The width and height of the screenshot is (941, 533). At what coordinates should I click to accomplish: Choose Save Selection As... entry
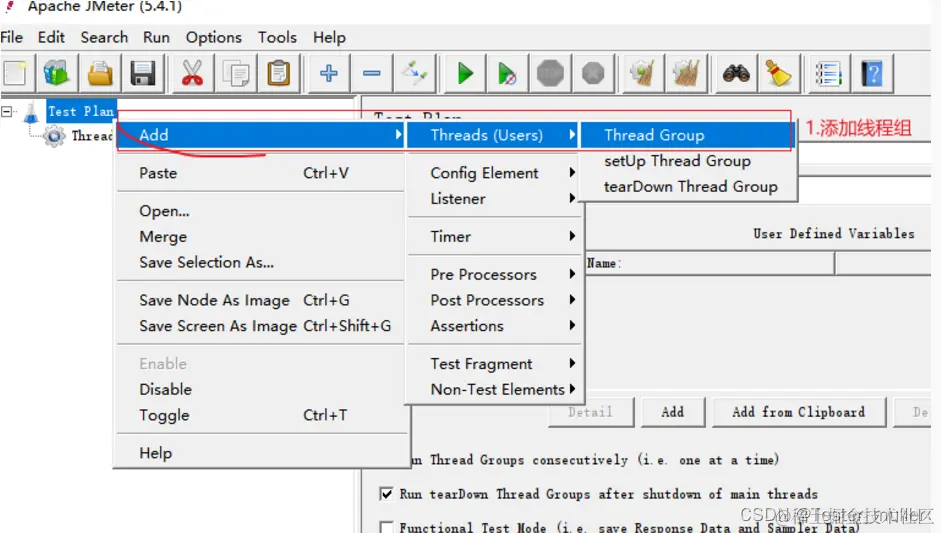pyautogui.click(x=260, y=262)
